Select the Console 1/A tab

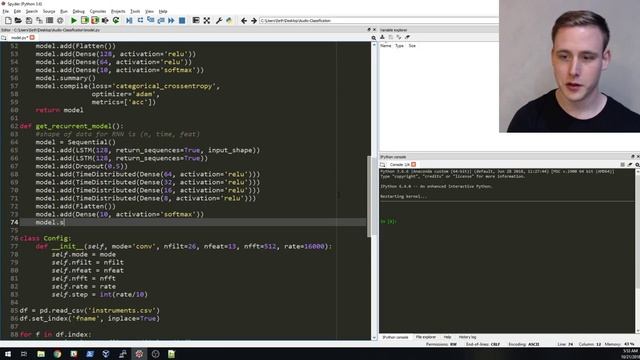coord(399,164)
